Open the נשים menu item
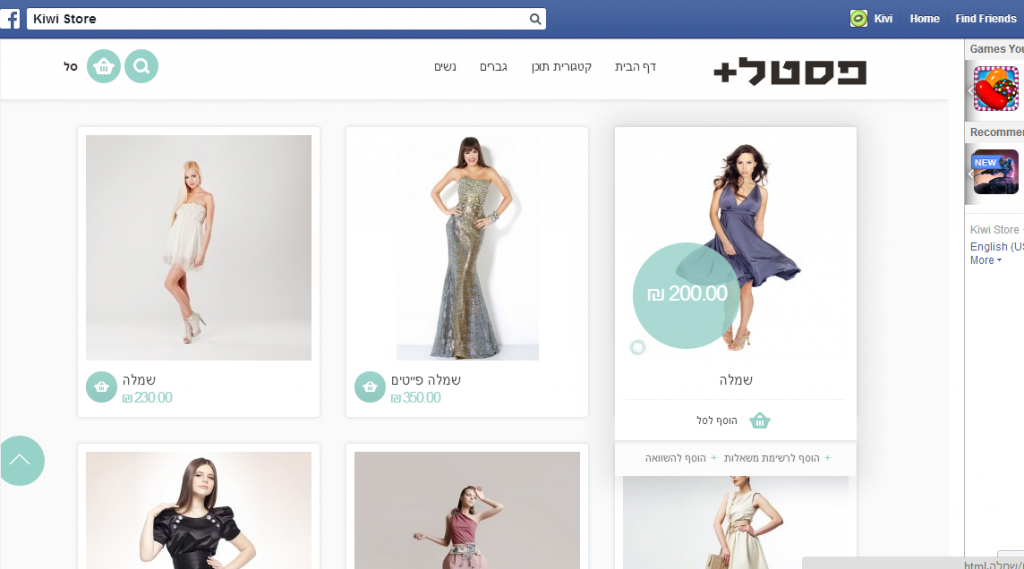Image resolution: width=1024 pixels, height=569 pixels. pyautogui.click(x=445, y=67)
